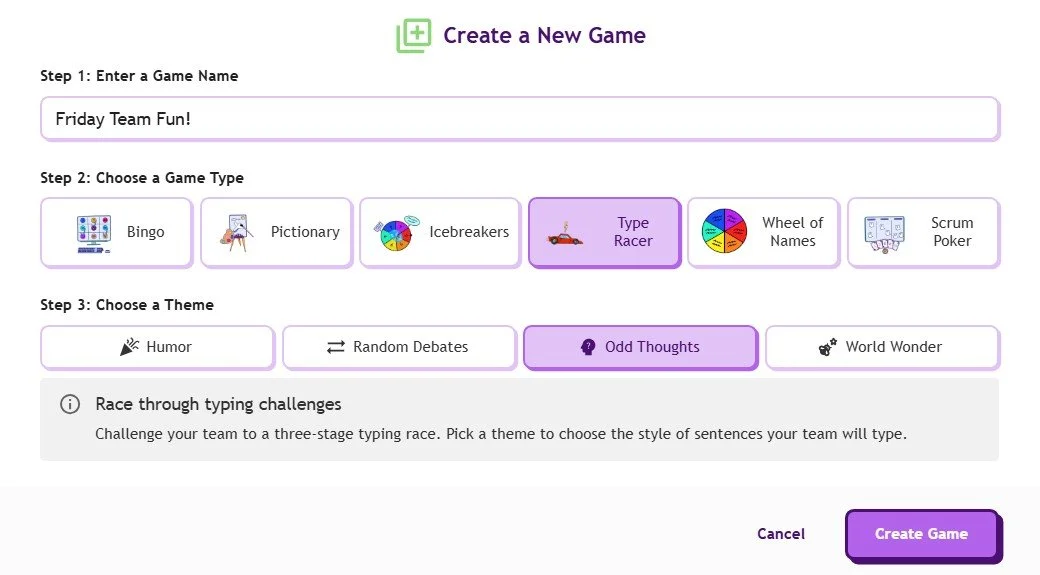Screen dimensions: 1040x575
Task: Click the Bingo grid icon
Action: 94,233
